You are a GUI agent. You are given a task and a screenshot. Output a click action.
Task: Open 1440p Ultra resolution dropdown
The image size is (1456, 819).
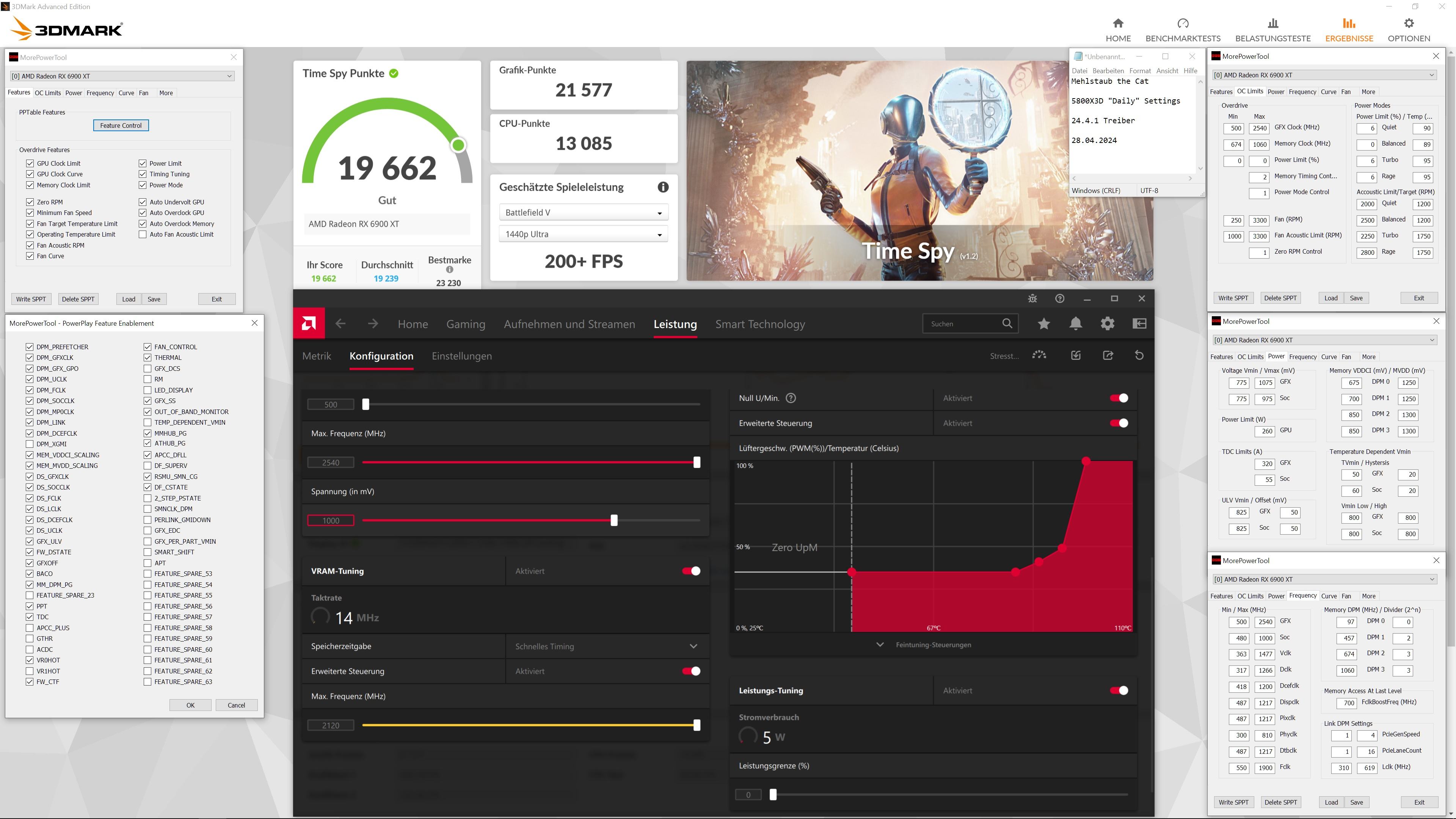pyautogui.click(x=583, y=234)
